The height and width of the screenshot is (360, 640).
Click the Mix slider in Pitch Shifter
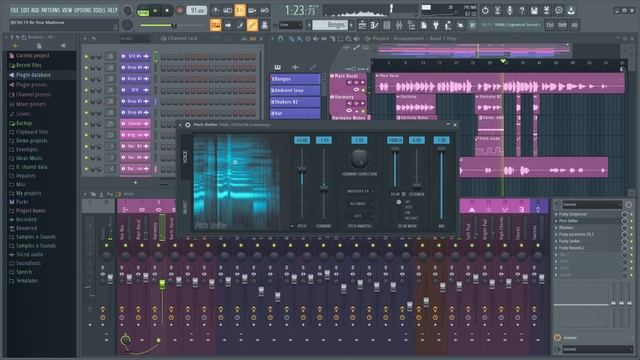pos(441,183)
